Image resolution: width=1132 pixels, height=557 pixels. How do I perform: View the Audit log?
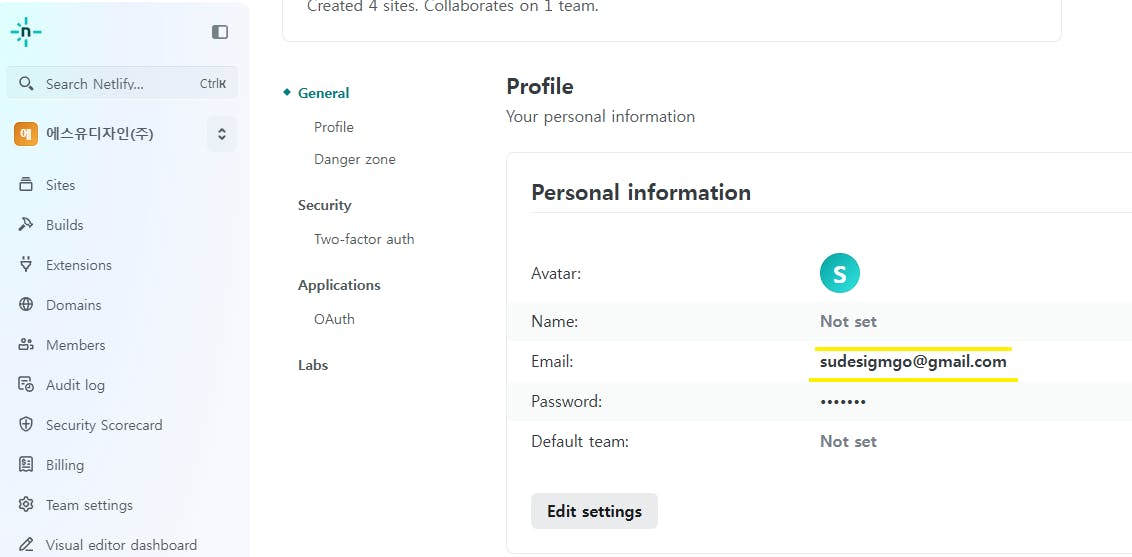click(x=75, y=385)
